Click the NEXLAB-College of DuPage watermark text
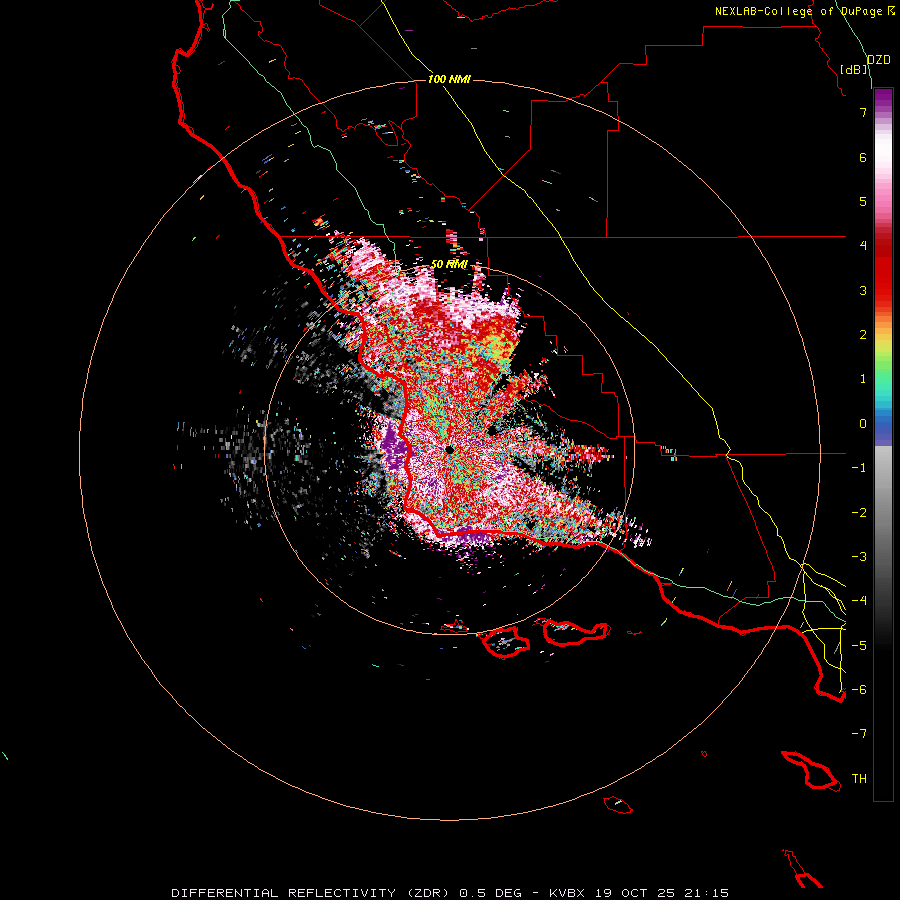This screenshot has height=900, width=900. 798,11
